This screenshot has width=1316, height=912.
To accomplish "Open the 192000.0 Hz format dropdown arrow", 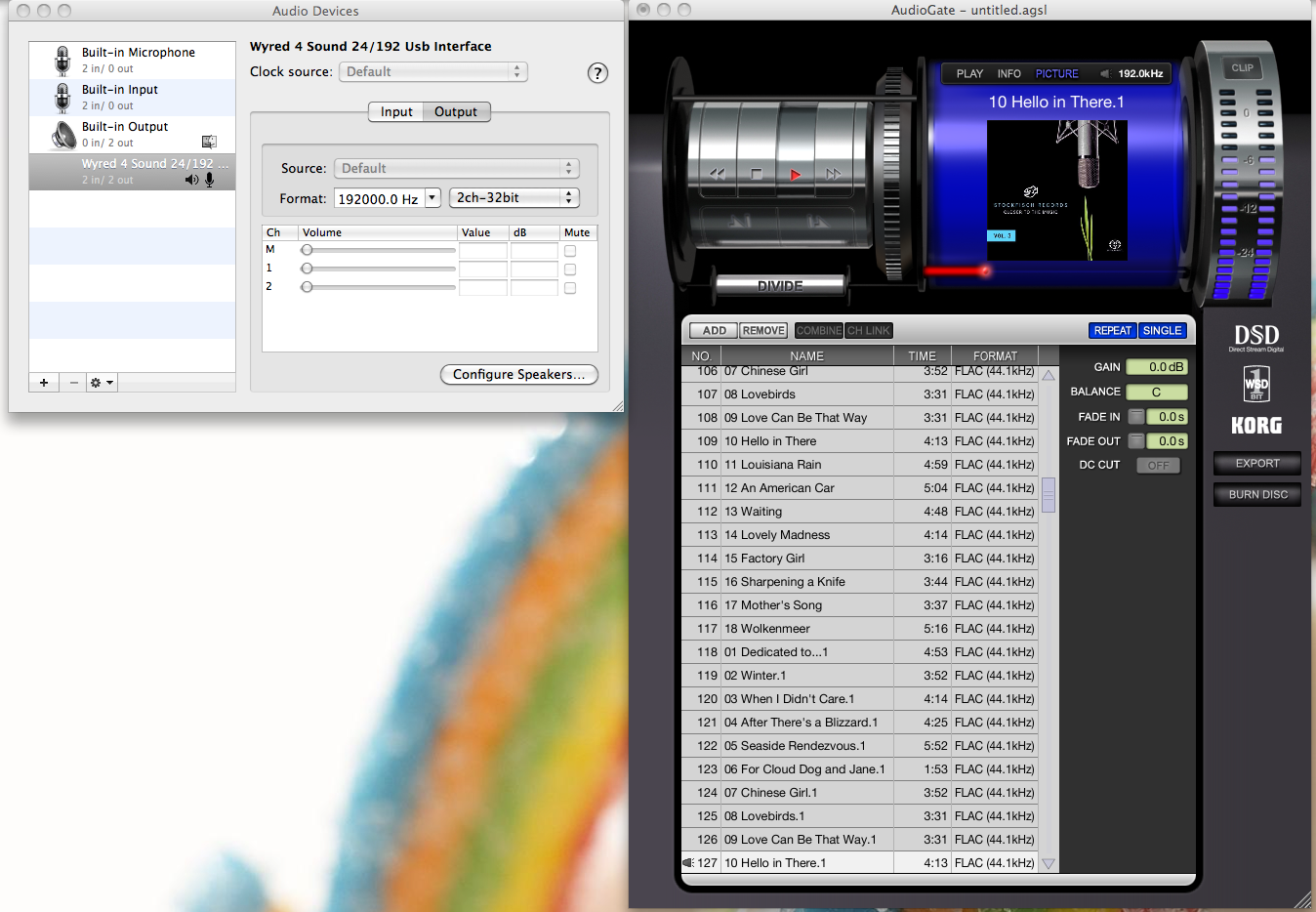I will [432, 197].
